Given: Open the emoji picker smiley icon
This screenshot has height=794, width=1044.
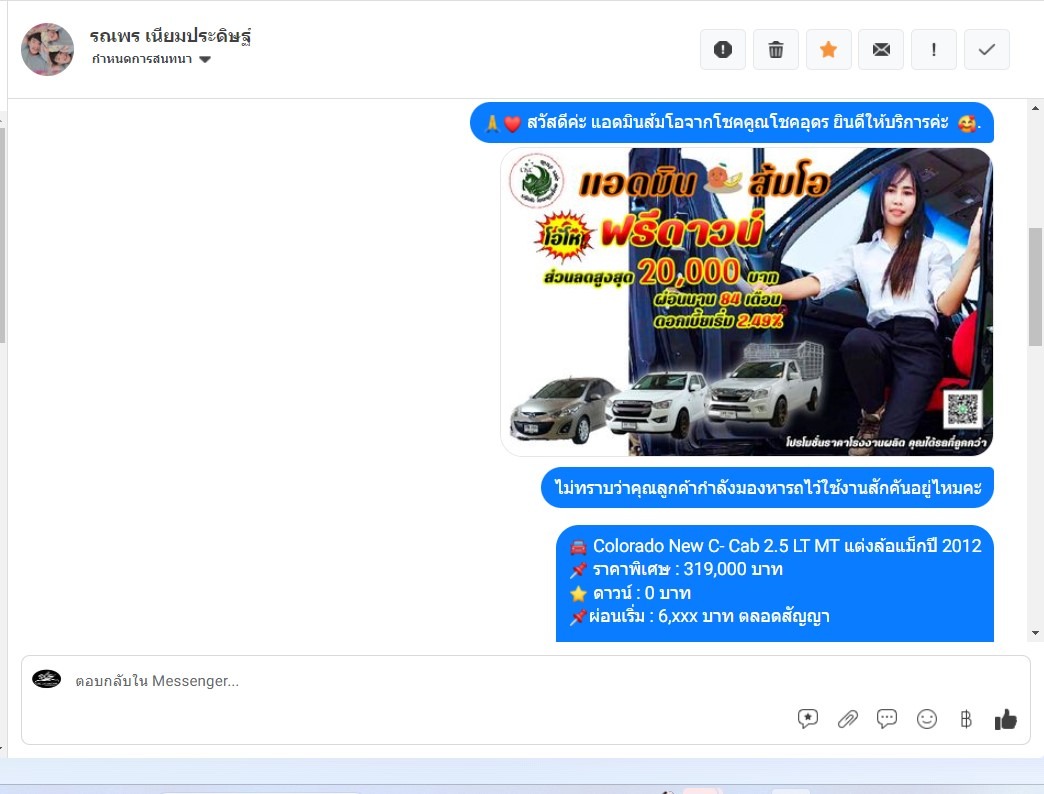Looking at the screenshot, I should 927,719.
